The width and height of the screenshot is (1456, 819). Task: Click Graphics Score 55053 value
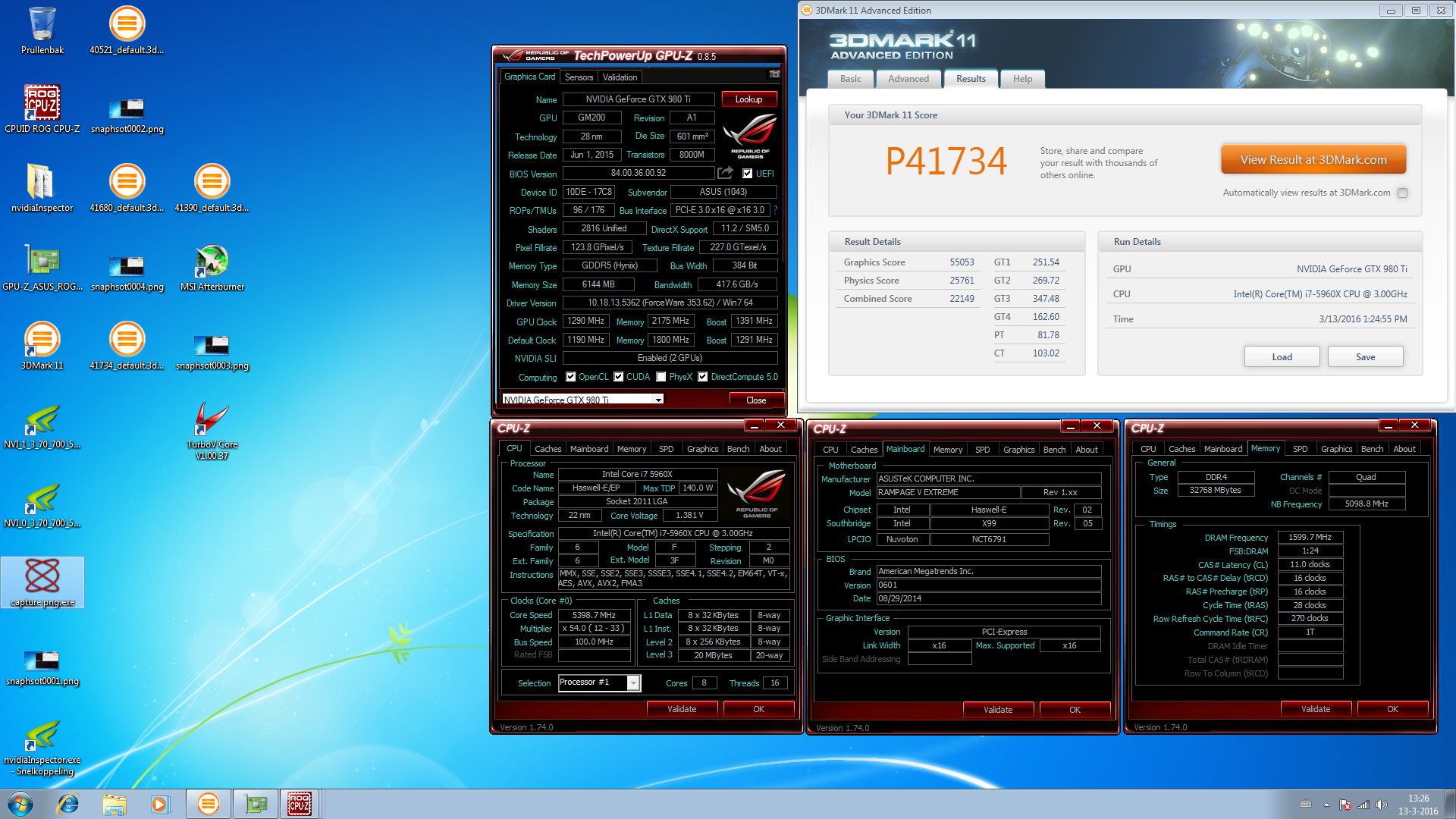962,262
